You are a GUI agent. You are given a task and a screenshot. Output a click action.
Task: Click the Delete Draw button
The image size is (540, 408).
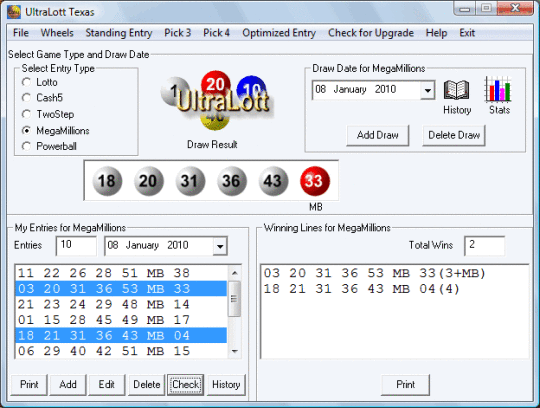pos(454,135)
